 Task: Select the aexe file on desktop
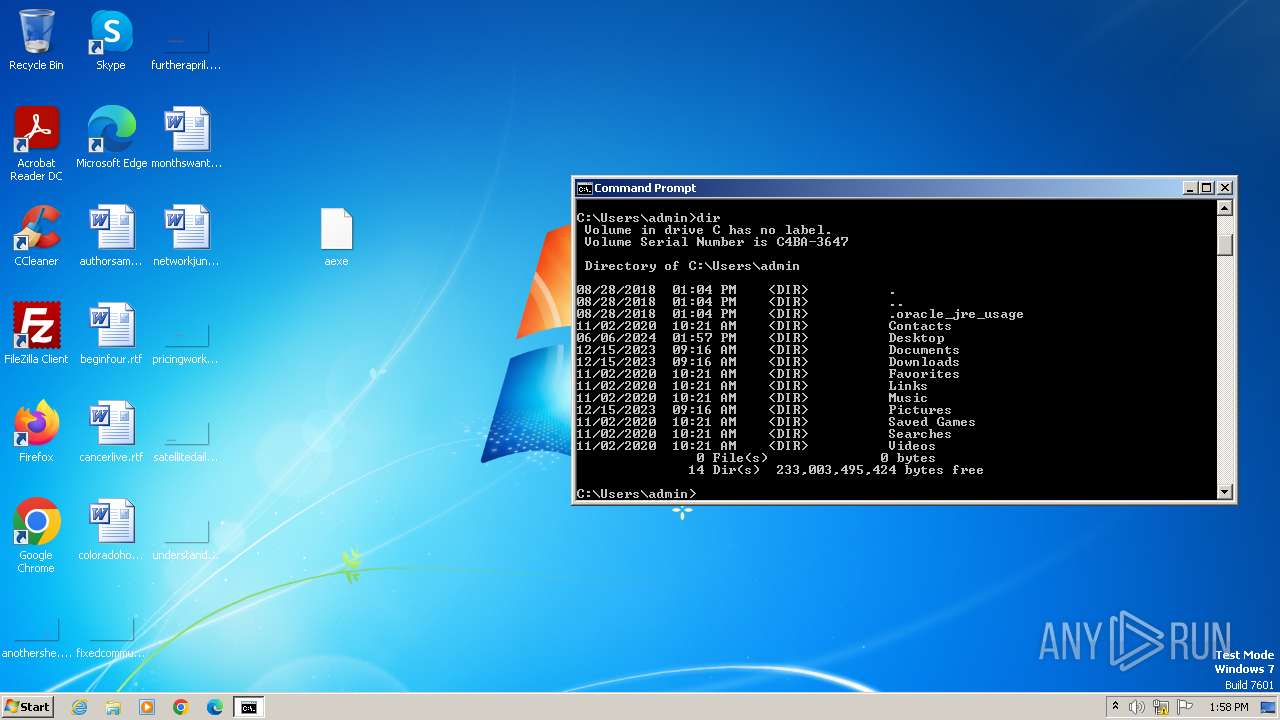pos(336,236)
